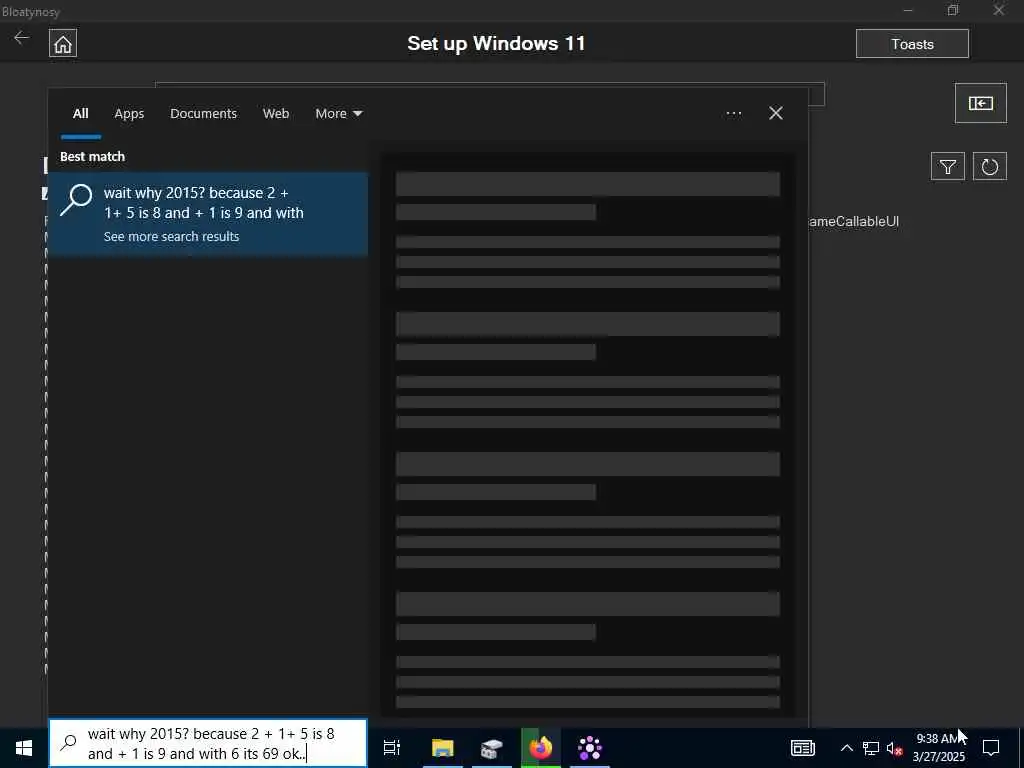Open the Windows Start menu
This screenshot has width=1024, height=768.
tap(24, 748)
